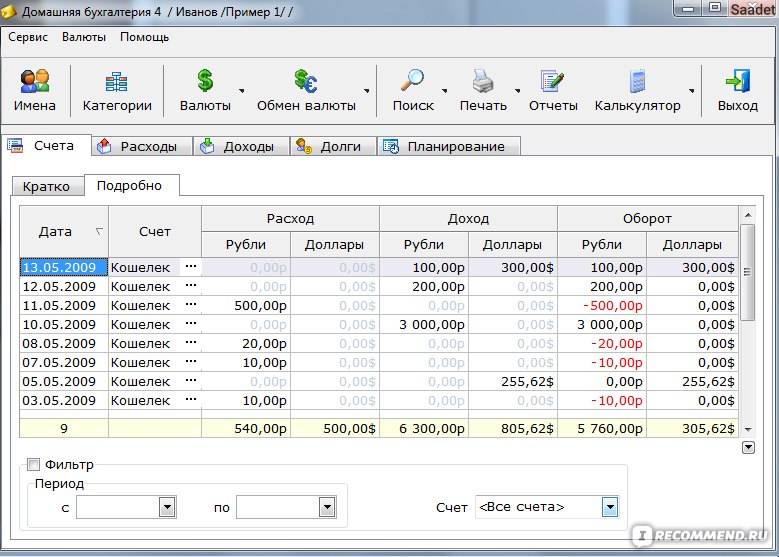Click the 500,00р expense cell in 11.05.2009 row

[245, 306]
